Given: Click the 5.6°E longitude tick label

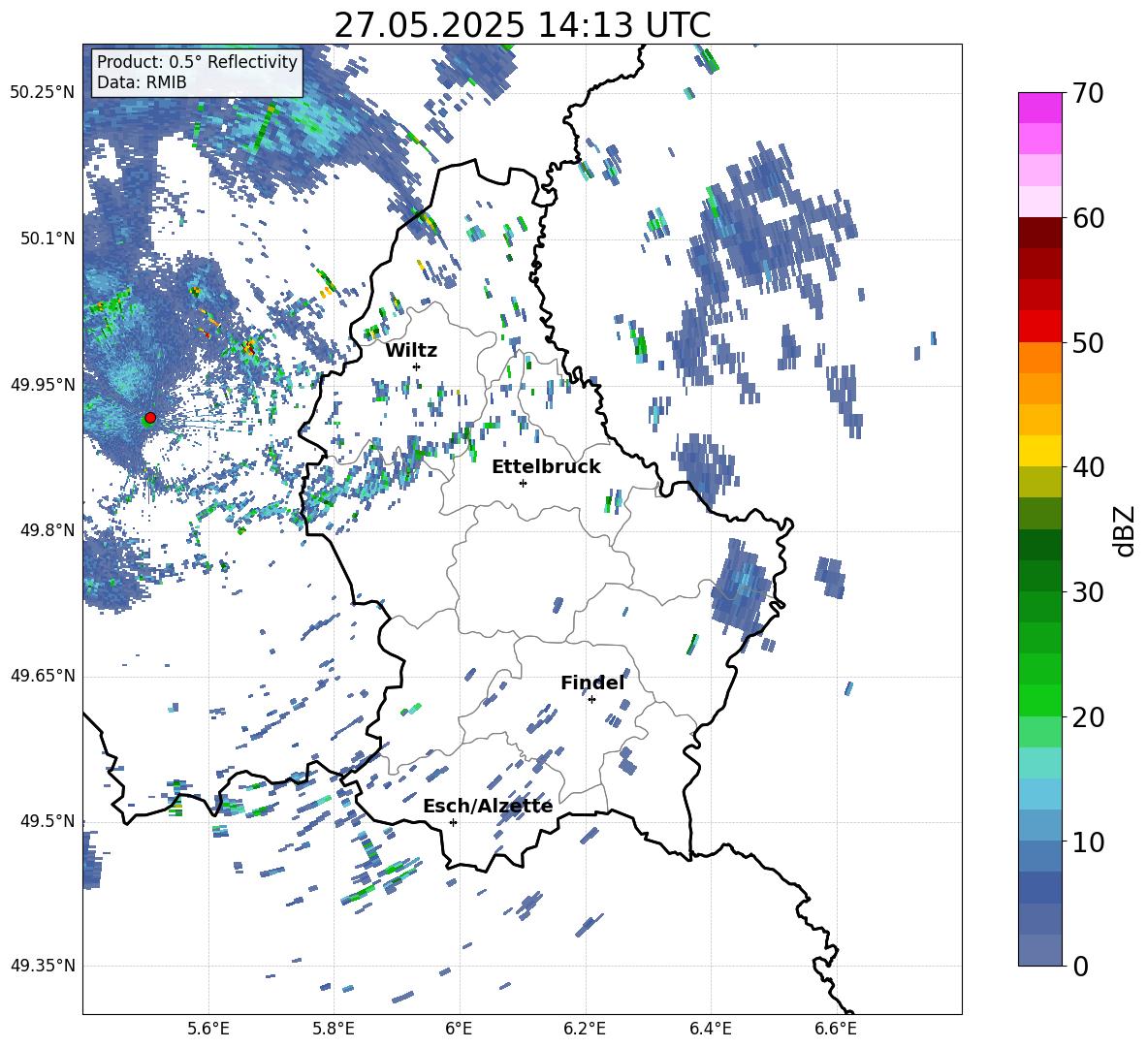Looking at the screenshot, I should click(208, 1029).
